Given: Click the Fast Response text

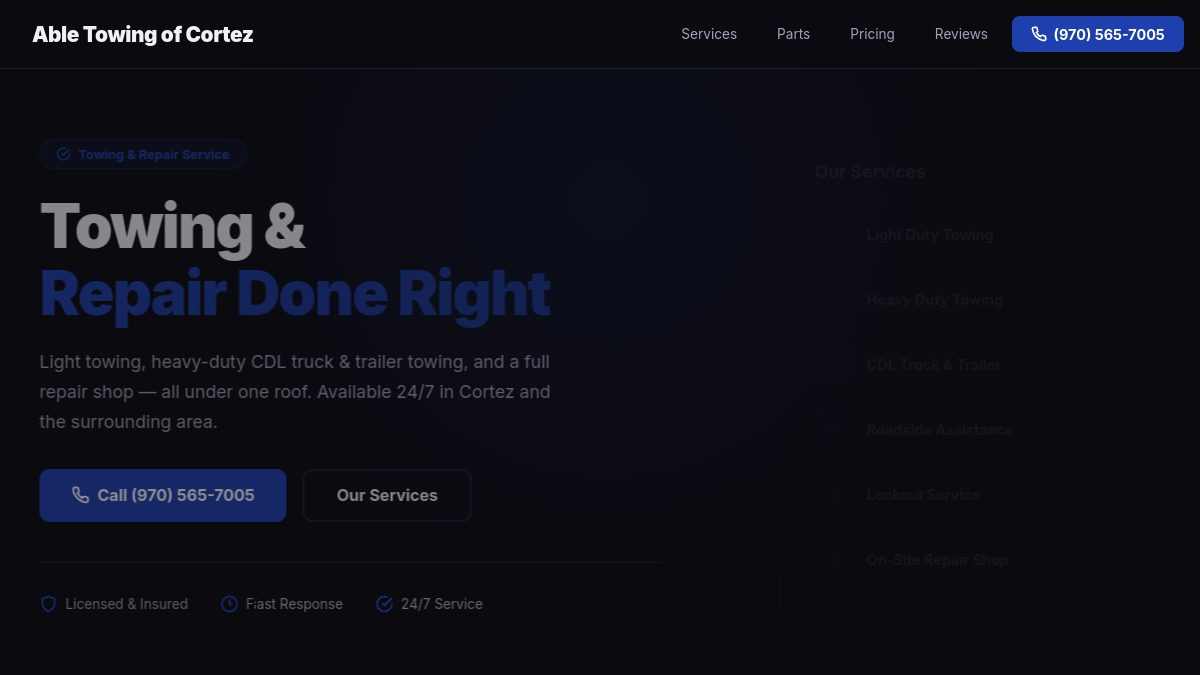Looking at the screenshot, I should [x=295, y=604].
